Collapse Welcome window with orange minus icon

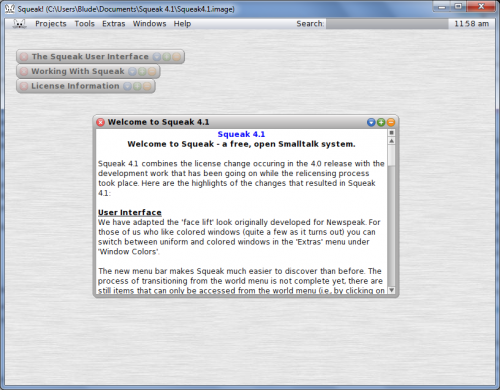point(391,122)
